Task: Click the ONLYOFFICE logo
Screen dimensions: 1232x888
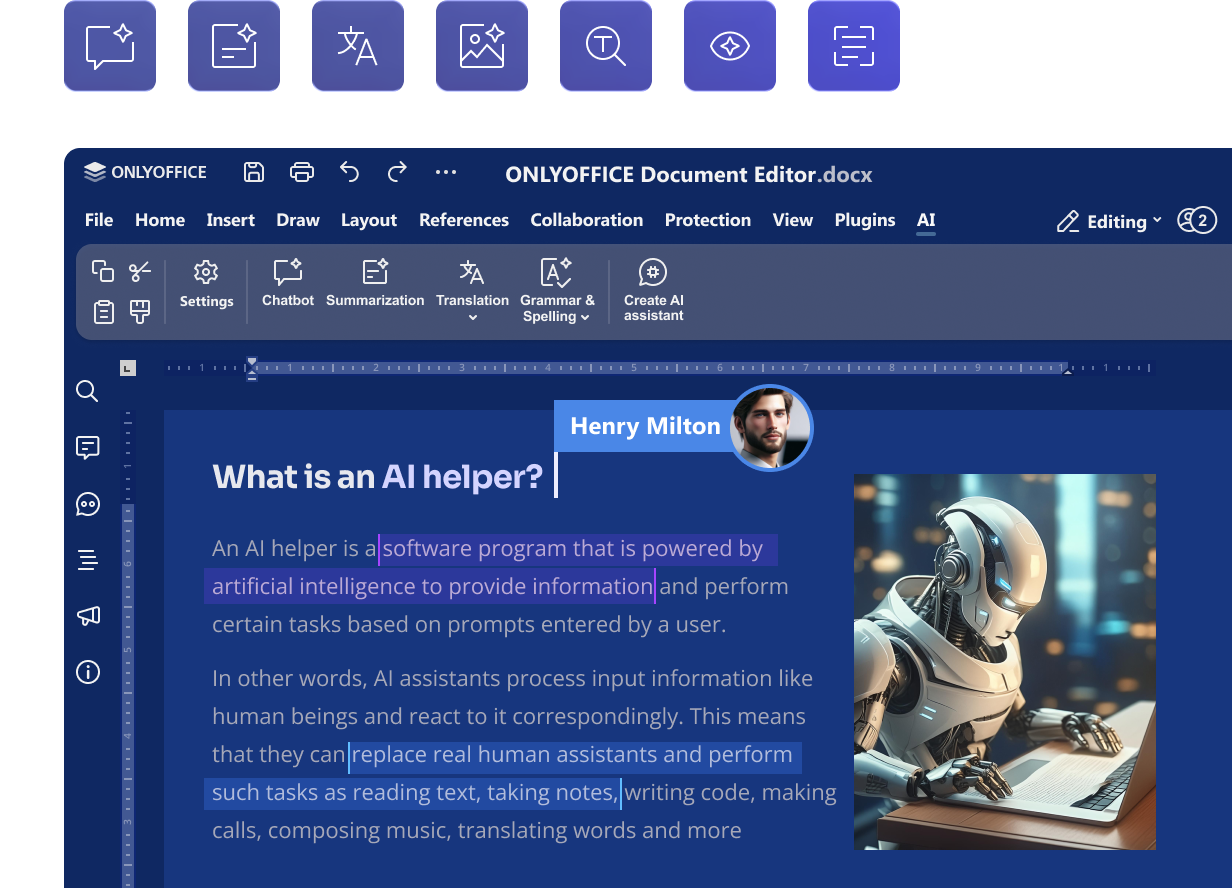Action: coord(145,172)
